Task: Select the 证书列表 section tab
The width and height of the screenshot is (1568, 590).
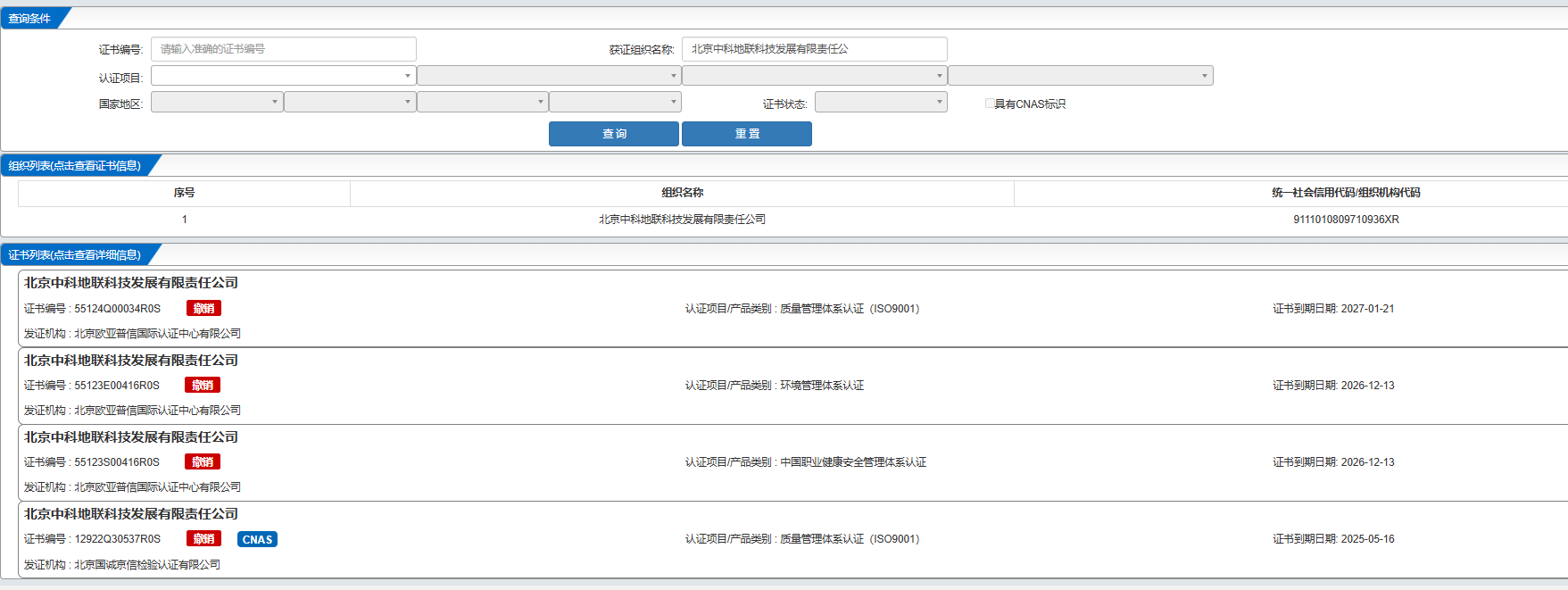Action: pos(75,254)
